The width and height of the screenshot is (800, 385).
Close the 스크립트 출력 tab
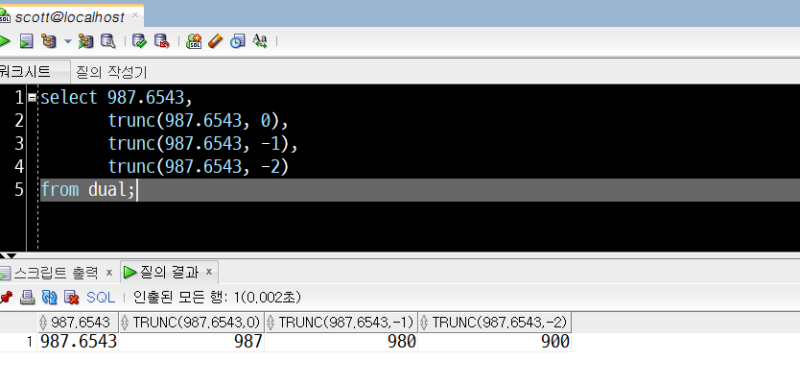coord(109,273)
